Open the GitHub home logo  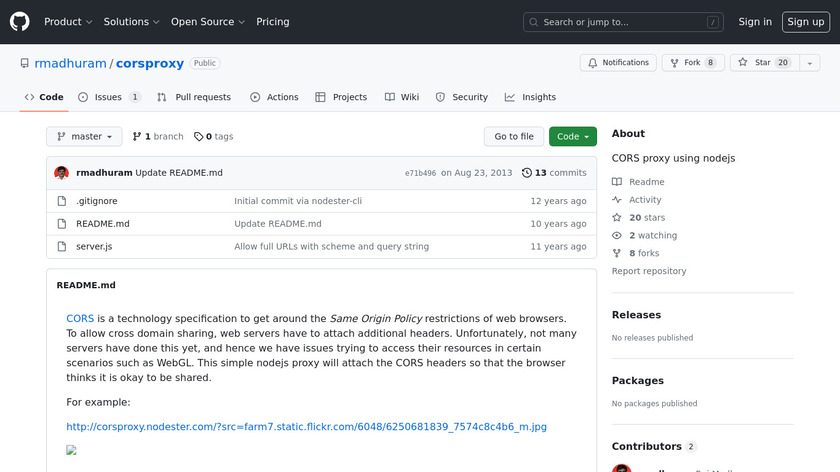[x=20, y=22]
